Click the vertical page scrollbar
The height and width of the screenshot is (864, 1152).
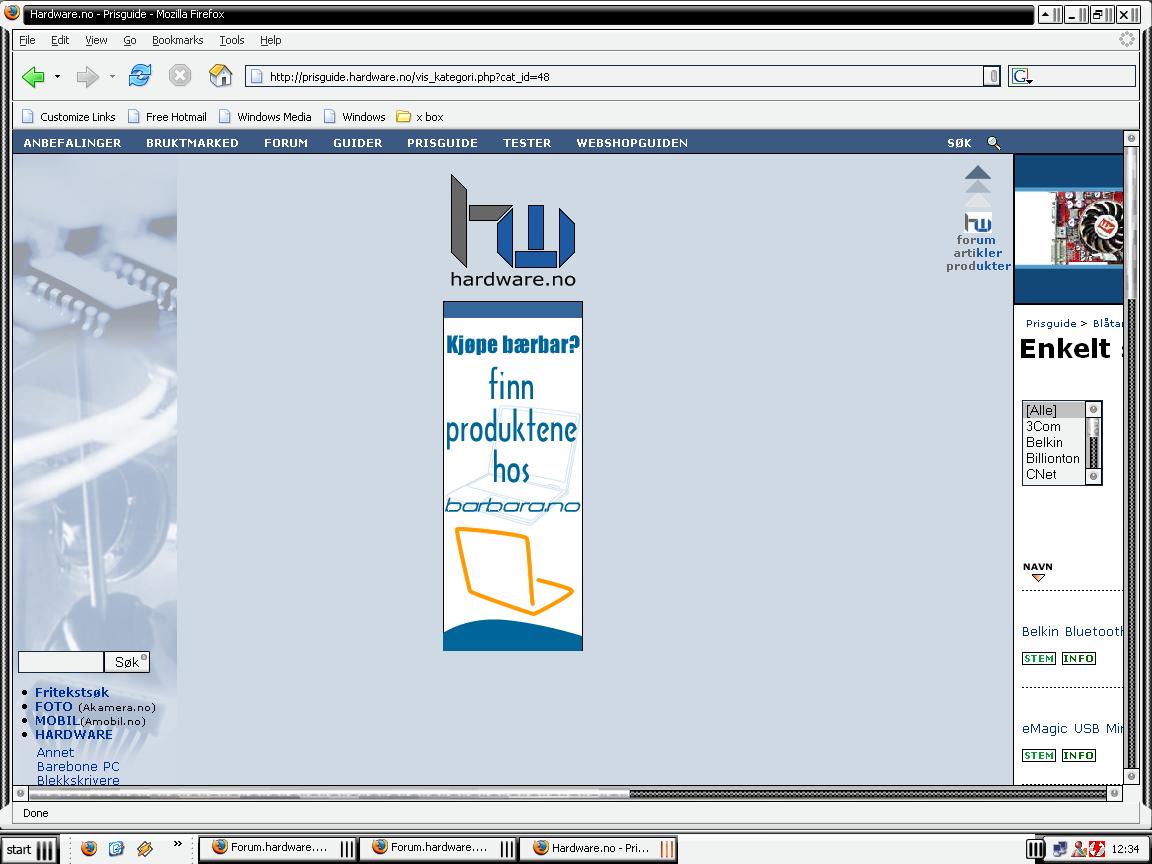coord(1131,456)
